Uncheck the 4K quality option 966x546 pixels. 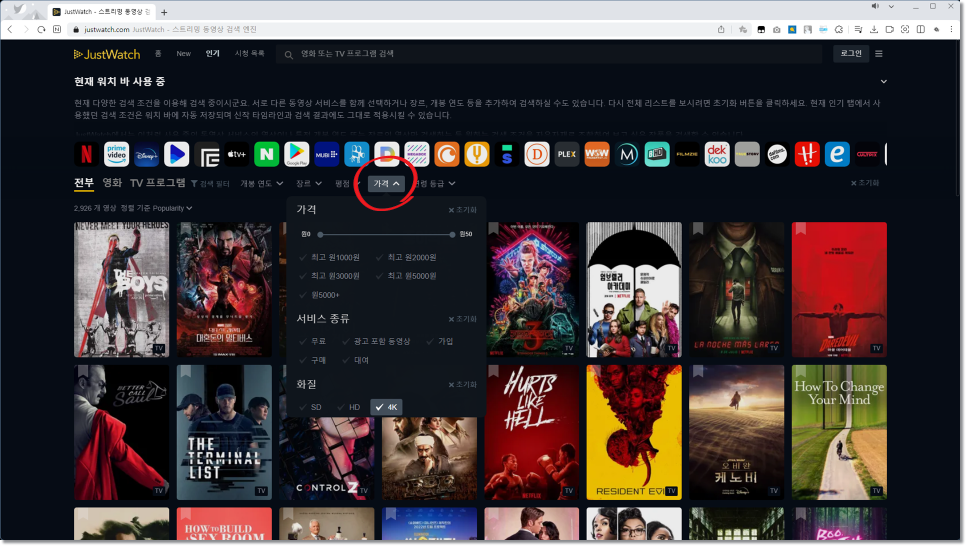pos(386,407)
